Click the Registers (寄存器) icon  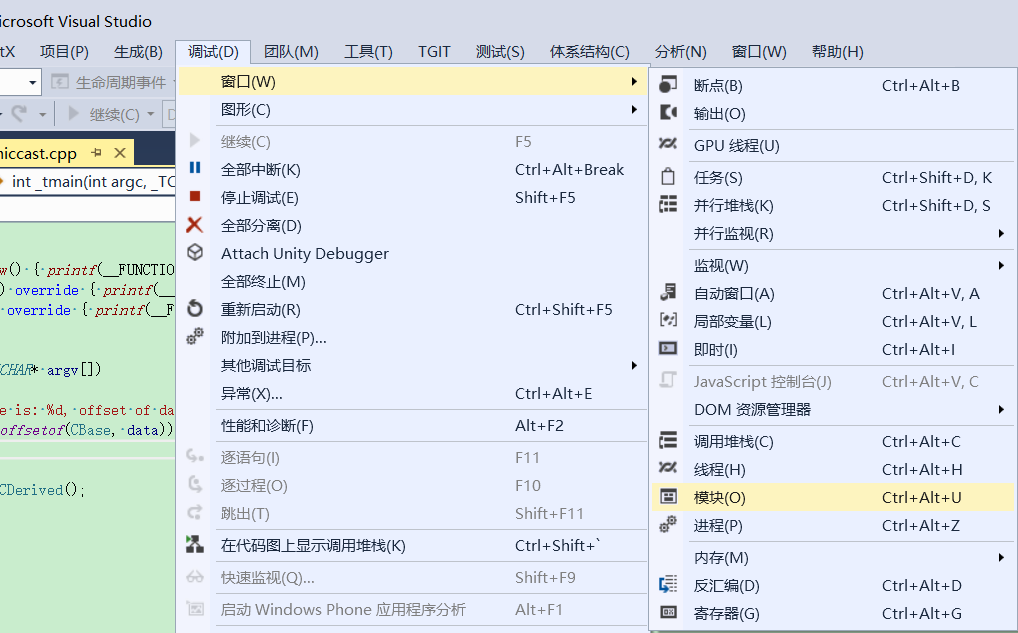click(x=668, y=612)
